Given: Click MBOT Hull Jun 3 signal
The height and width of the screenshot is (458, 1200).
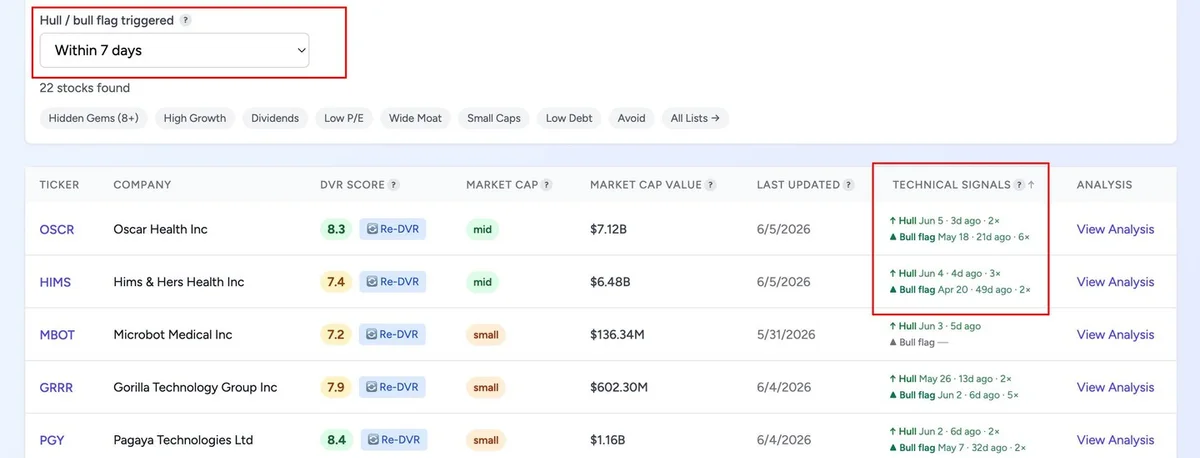Looking at the screenshot, I should [x=934, y=326].
